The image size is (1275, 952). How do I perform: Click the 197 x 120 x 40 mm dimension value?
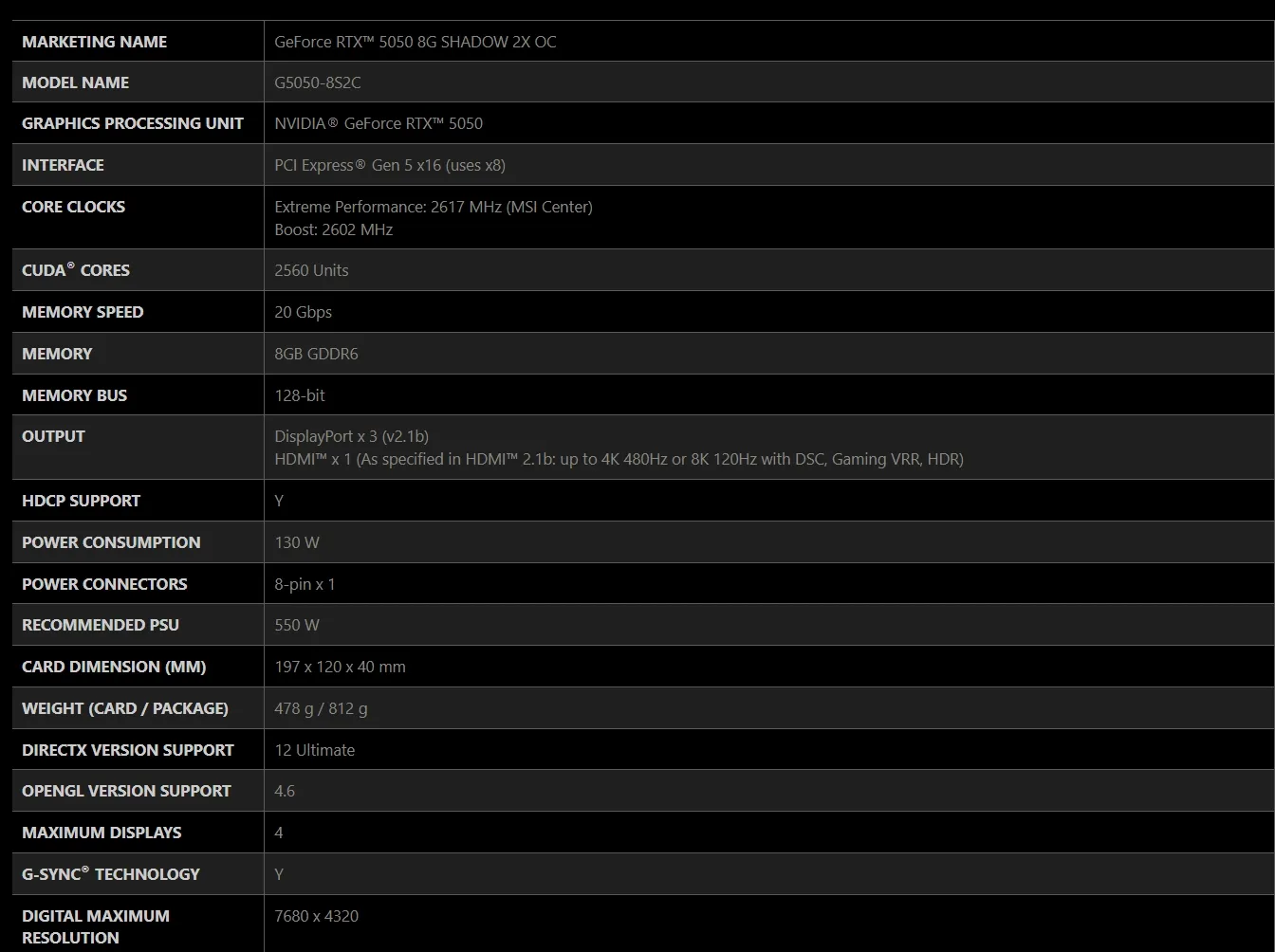340,667
